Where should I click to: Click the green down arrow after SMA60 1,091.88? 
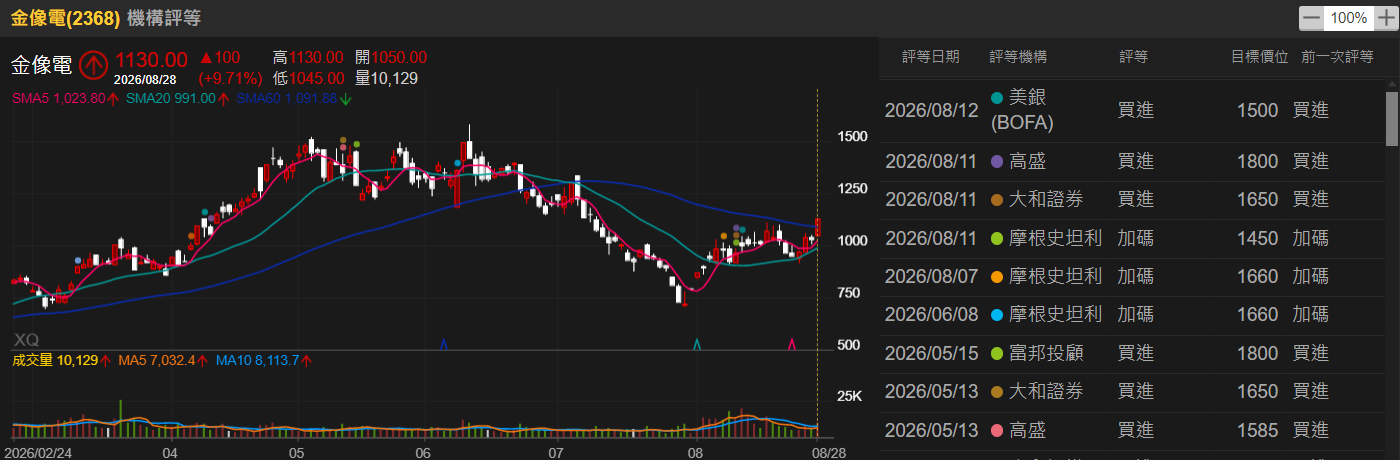click(x=345, y=98)
